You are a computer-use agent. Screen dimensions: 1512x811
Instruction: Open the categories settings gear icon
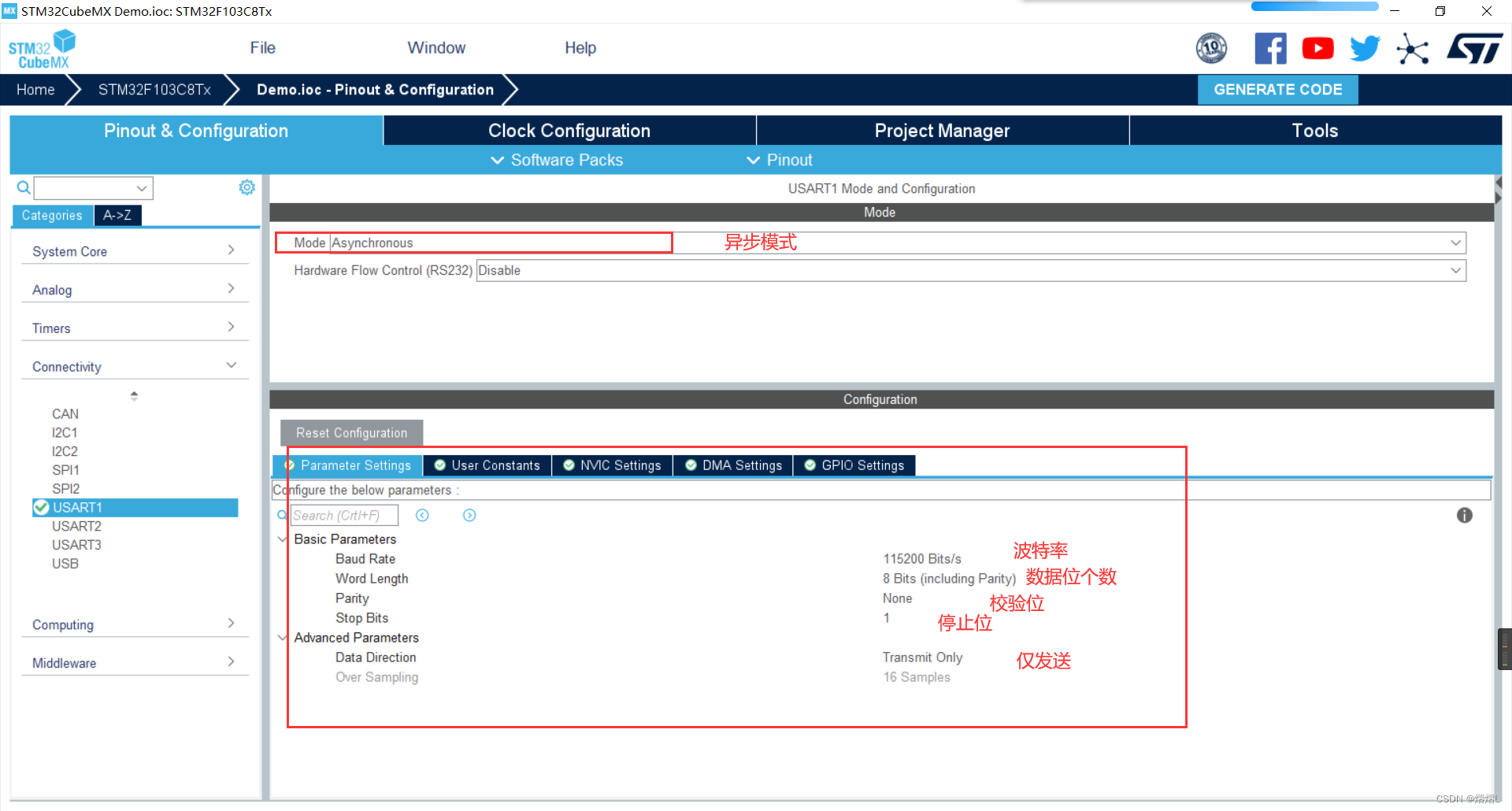point(247,187)
